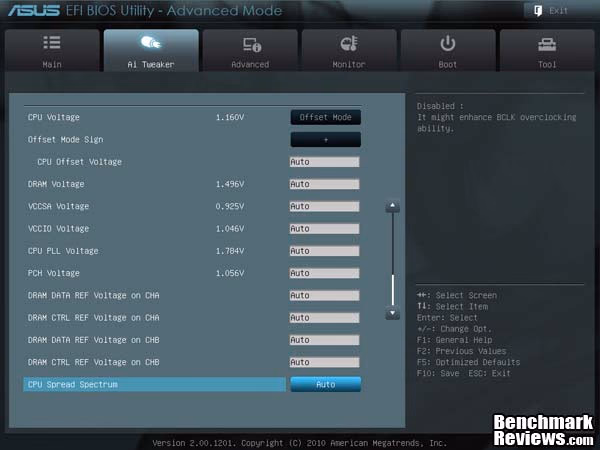Screen dimensions: 600x450
Task: Edit DRAM CTRL REF Voltage on CHB field
Action: 324,362
